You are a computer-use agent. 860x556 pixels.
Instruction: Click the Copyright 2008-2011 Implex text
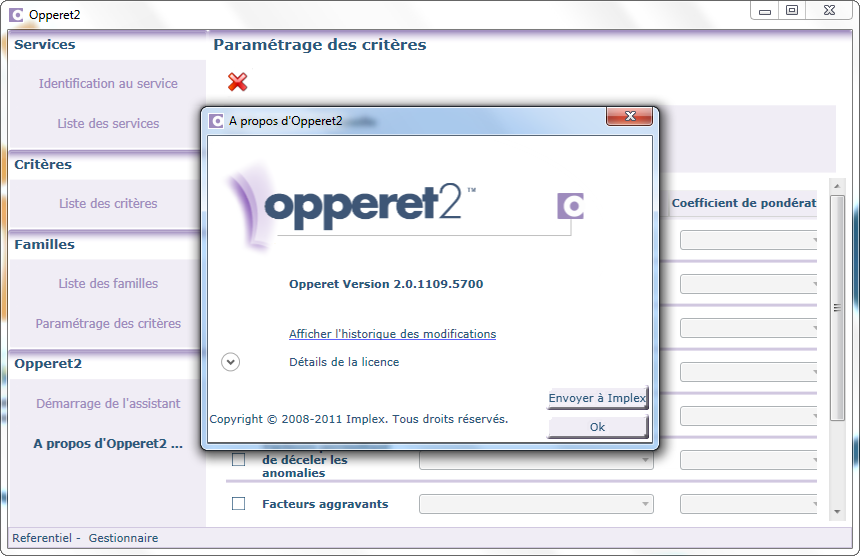tap(359, 419)
